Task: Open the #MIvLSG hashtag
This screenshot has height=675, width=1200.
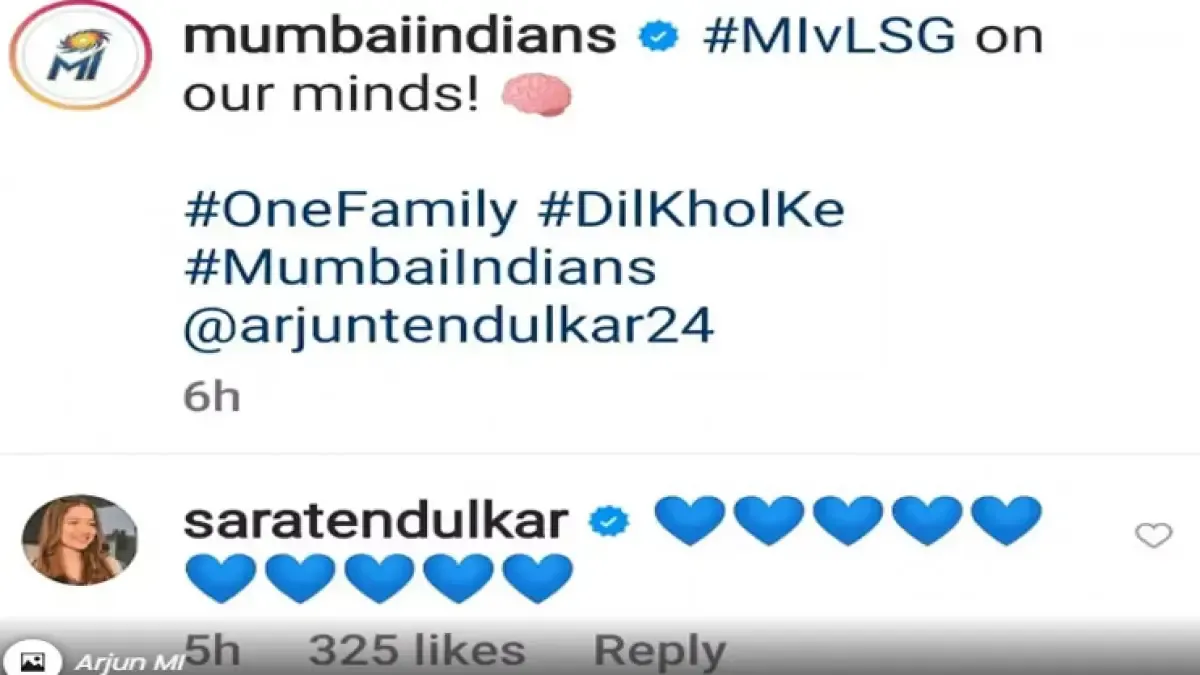Action: coord(830,36)
